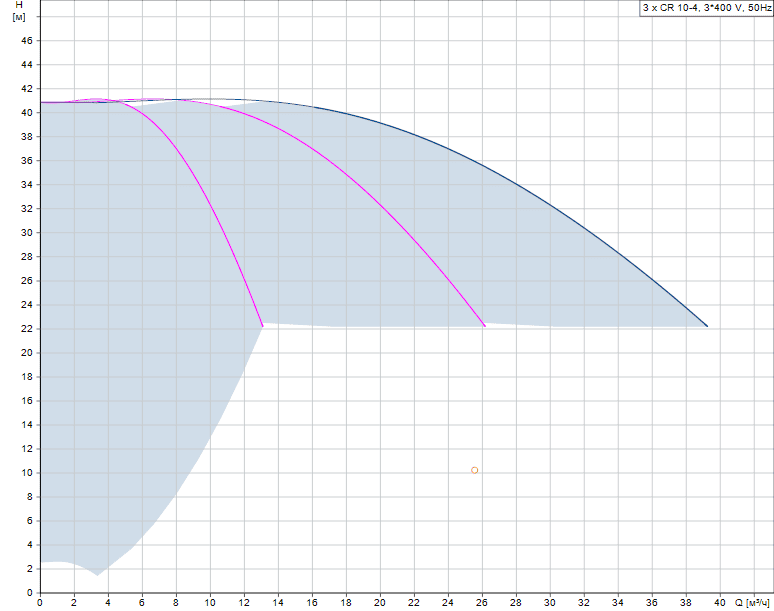Click the 20 tick label on Q axis

(x=380, y=603)
